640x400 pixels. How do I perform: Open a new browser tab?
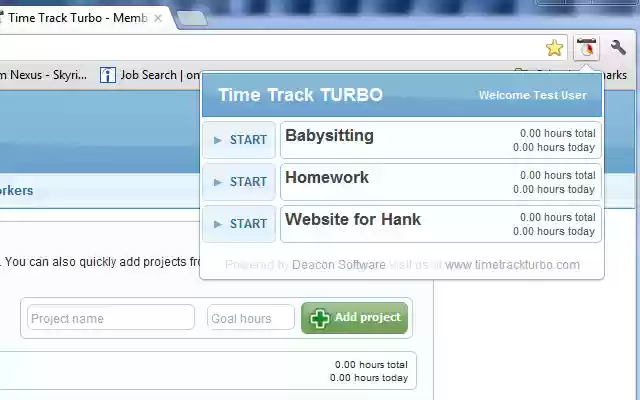(x=192, y=18)
